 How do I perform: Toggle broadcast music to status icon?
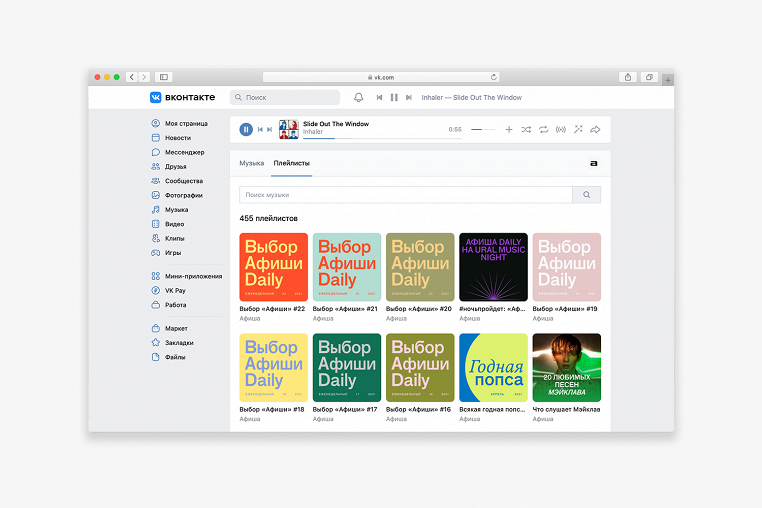coord(560,129)
